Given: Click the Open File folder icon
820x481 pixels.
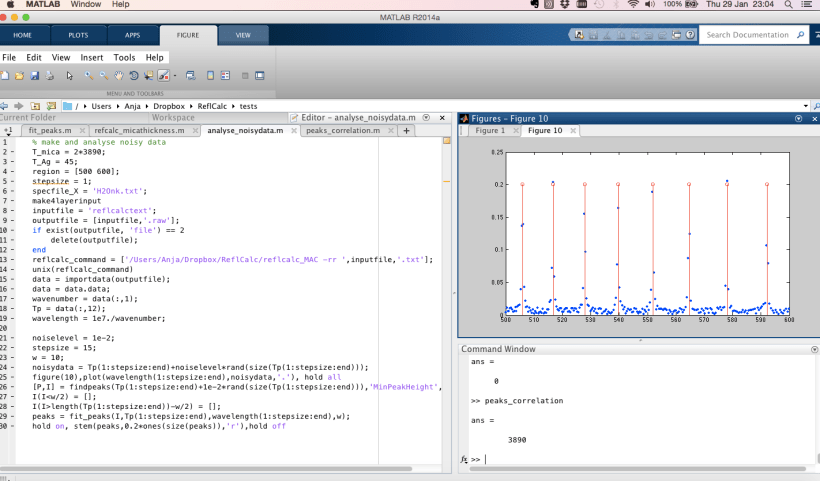Looking at the screenshot, I should point(19,76).
